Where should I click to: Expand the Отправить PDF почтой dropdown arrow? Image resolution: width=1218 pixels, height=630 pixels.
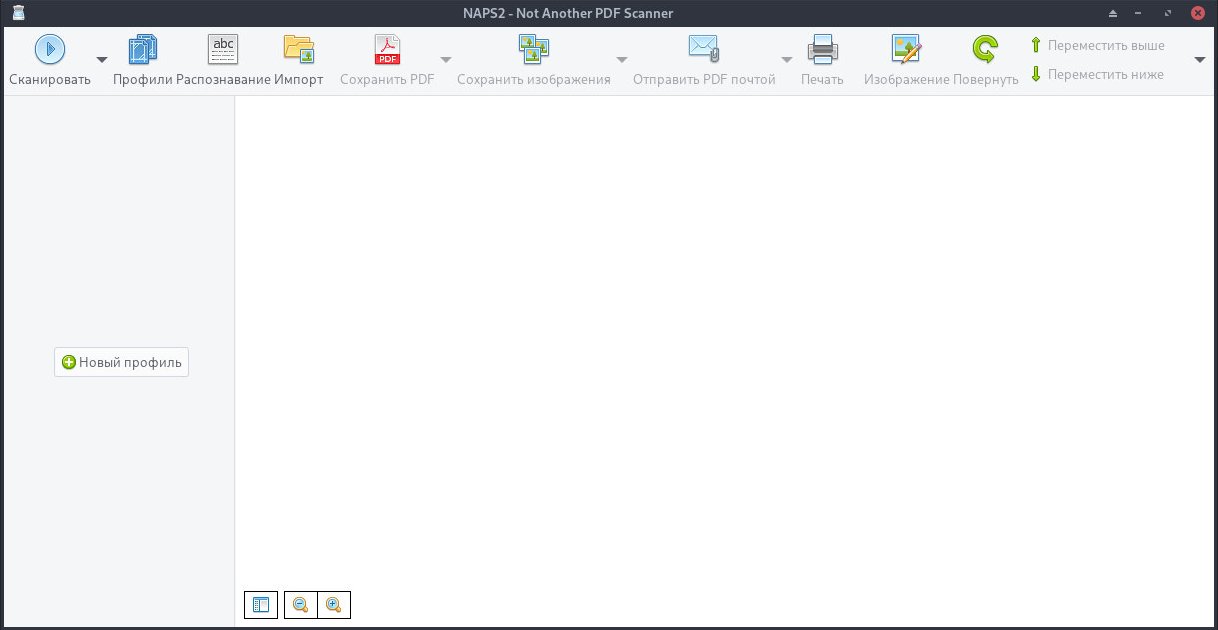[x=787, y=60]
